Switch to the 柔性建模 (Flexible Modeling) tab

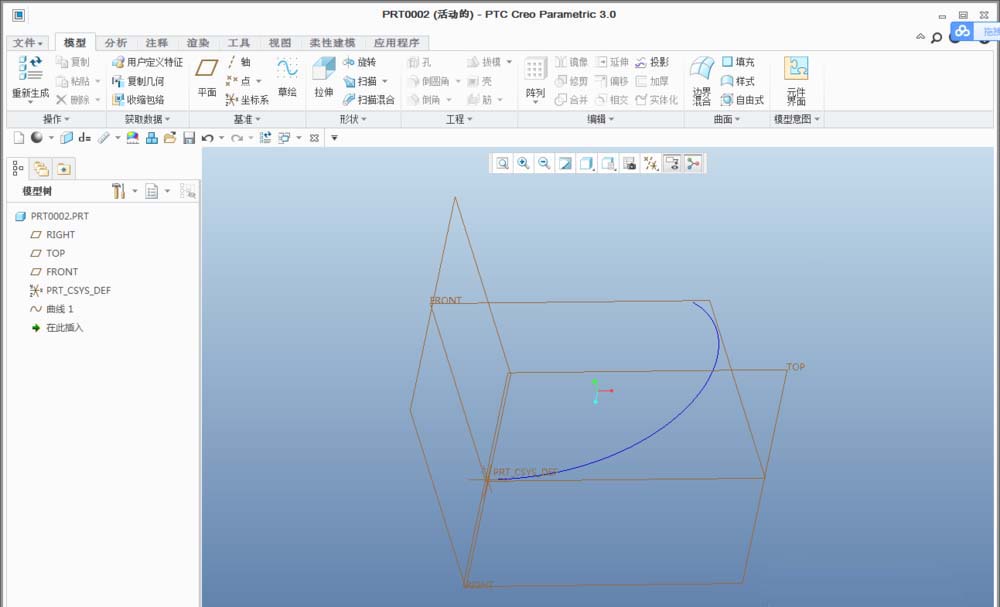pyautogui.click(x=332, y=43)
